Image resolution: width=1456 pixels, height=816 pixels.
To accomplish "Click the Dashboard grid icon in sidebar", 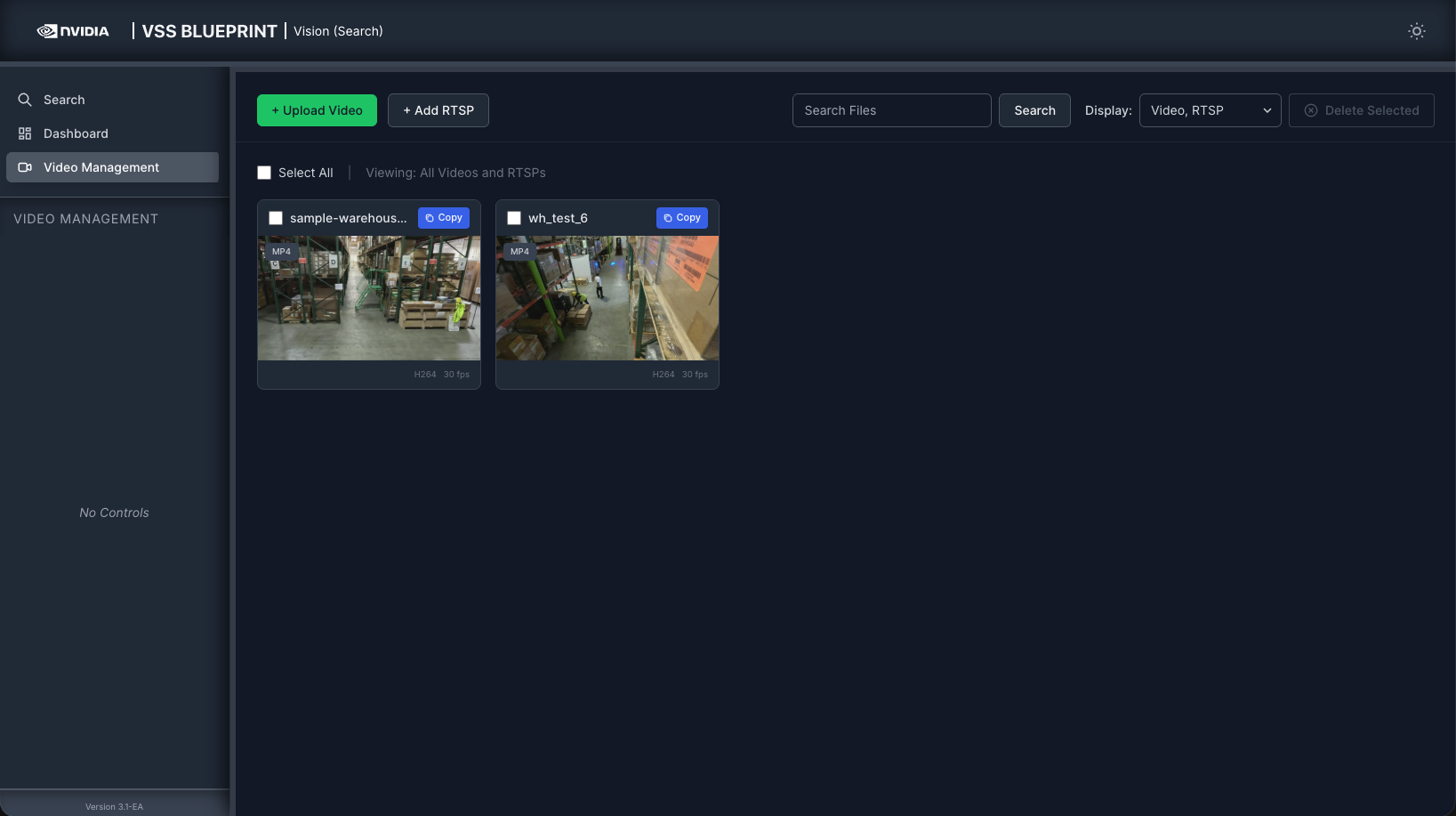I will (x=25, y=133).
